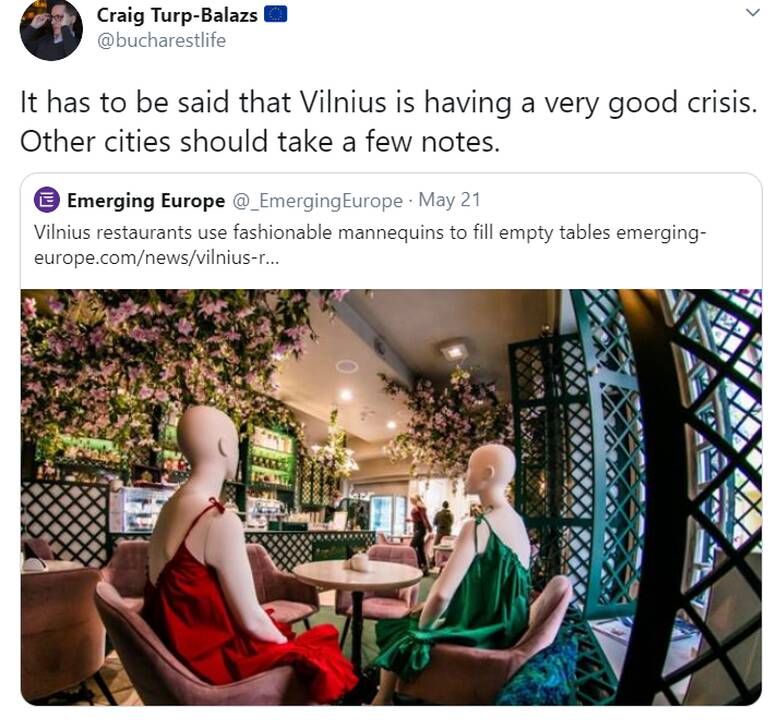Screen dimensions: 777x720
Task: Click the EU flag emoji badge
Action: [x=276, y=14]
